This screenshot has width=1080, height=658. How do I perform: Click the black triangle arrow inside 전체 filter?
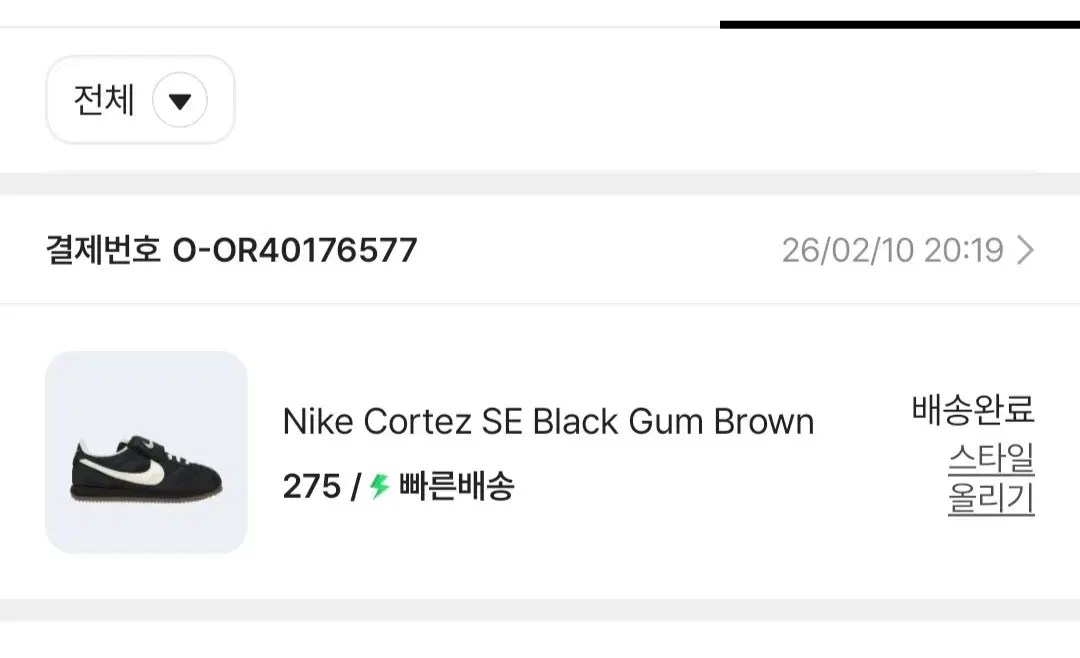pos(180,101)
